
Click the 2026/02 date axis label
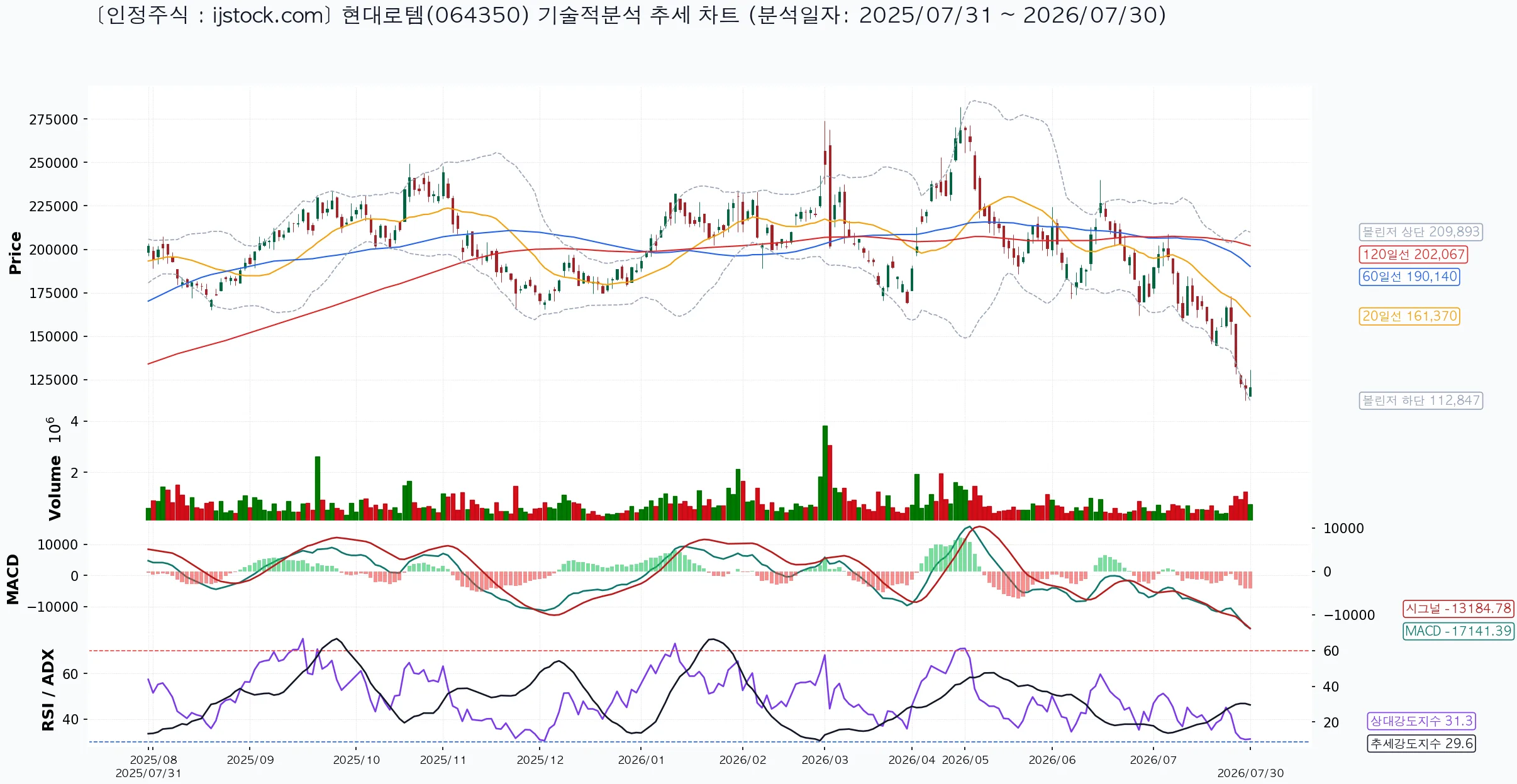pyautogui.click(x=743, y=760)
